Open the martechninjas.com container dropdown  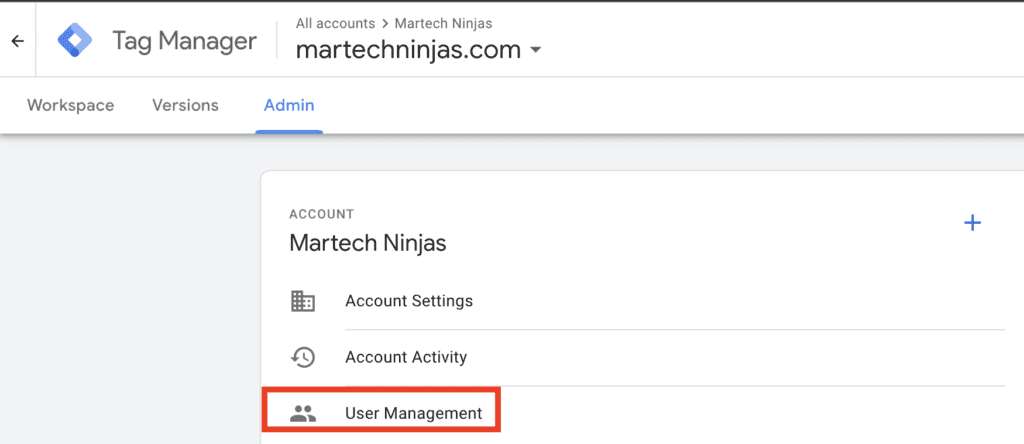419,50
